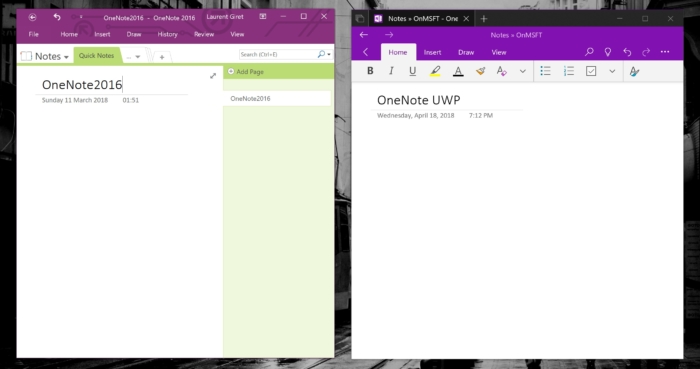The width and height of the screenshot is (700, 369).
Task: Close the Notes » OnMSFT tab
Action: click(x=466, y=19)
